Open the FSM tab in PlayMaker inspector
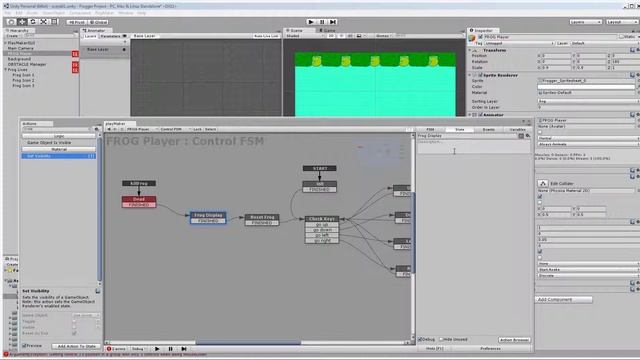640x360 pixels. [x=431, y=129]
